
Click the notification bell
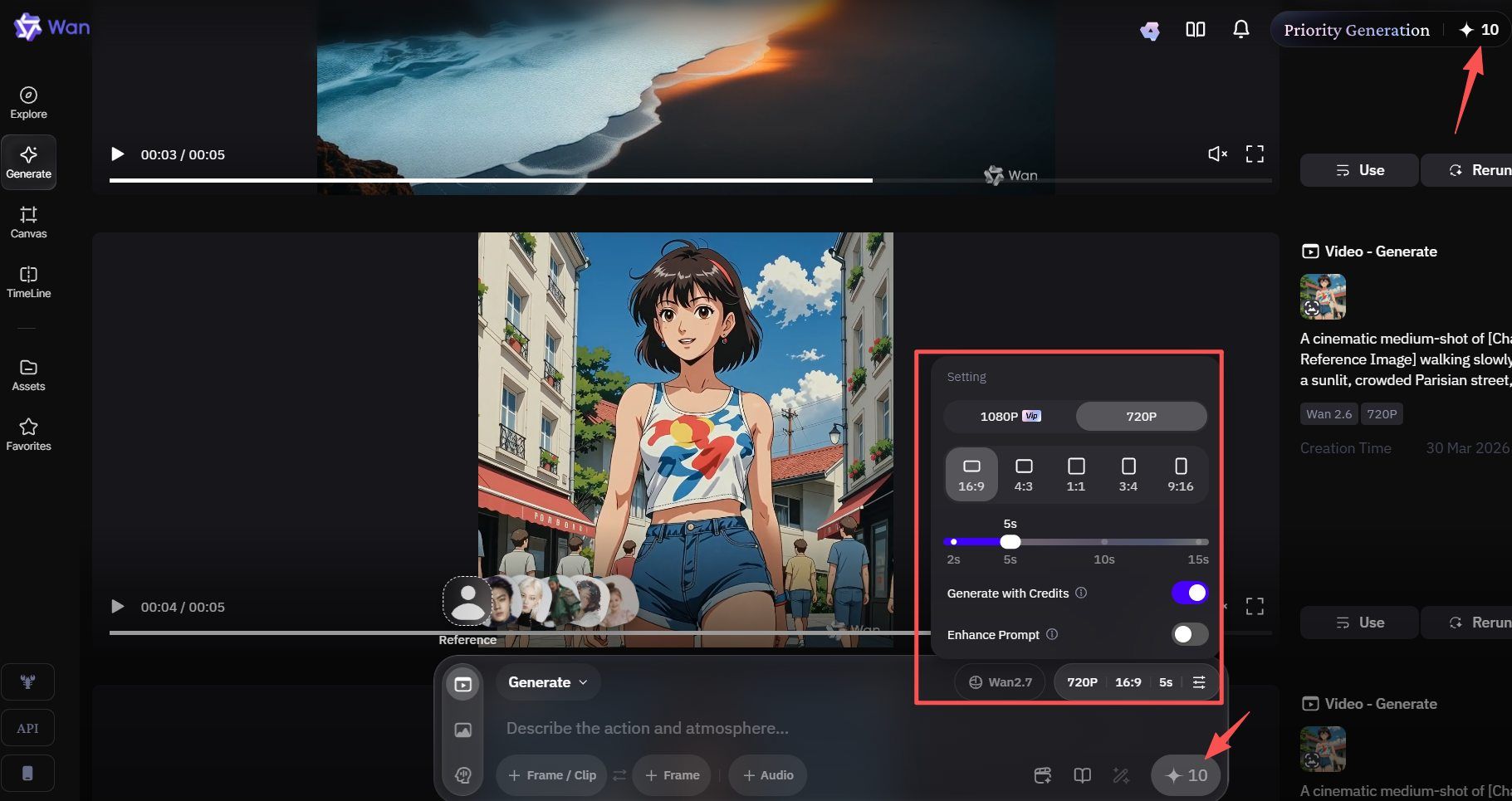coord(1240,28)
